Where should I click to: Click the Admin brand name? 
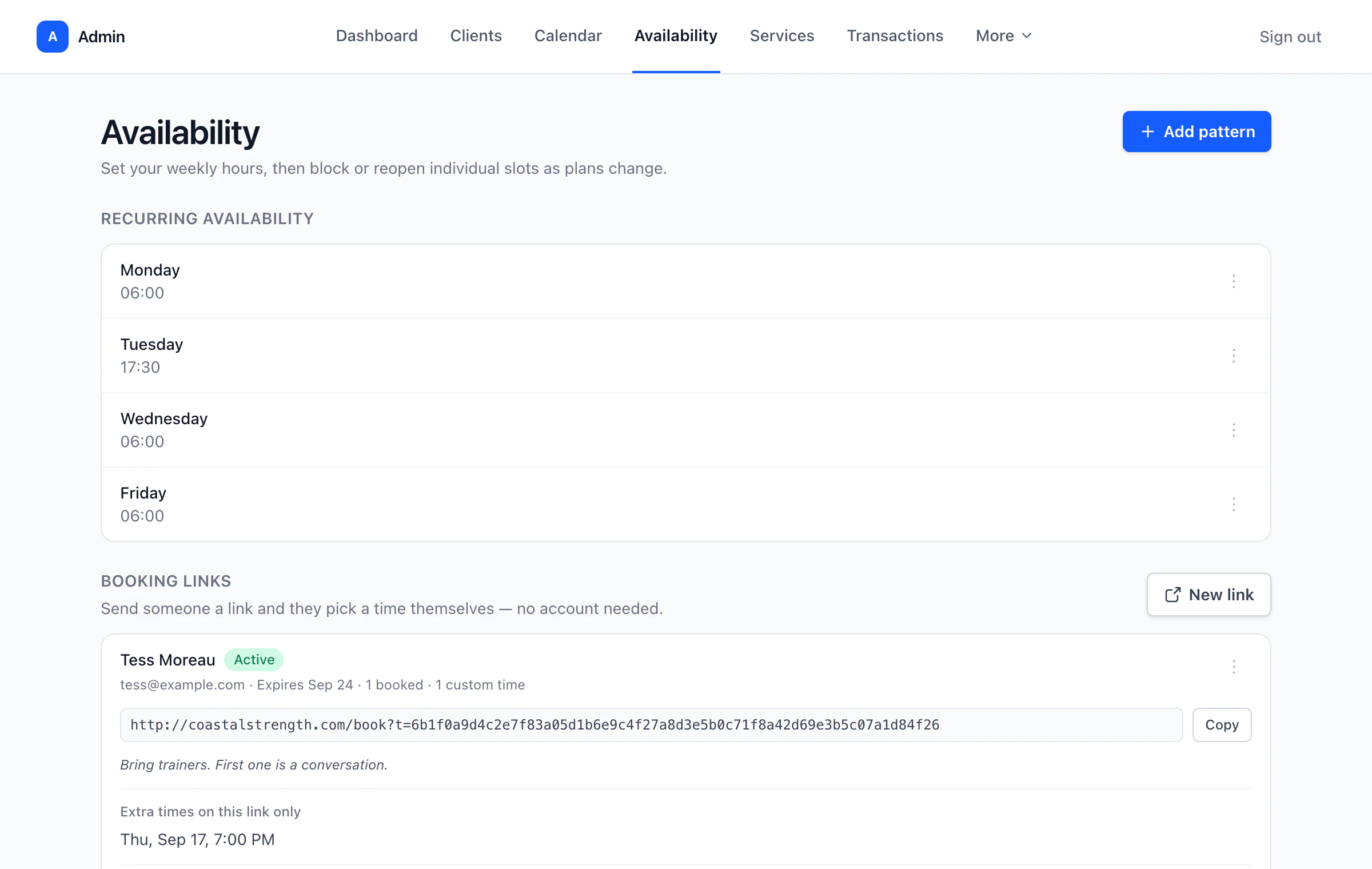click(101, 37)
